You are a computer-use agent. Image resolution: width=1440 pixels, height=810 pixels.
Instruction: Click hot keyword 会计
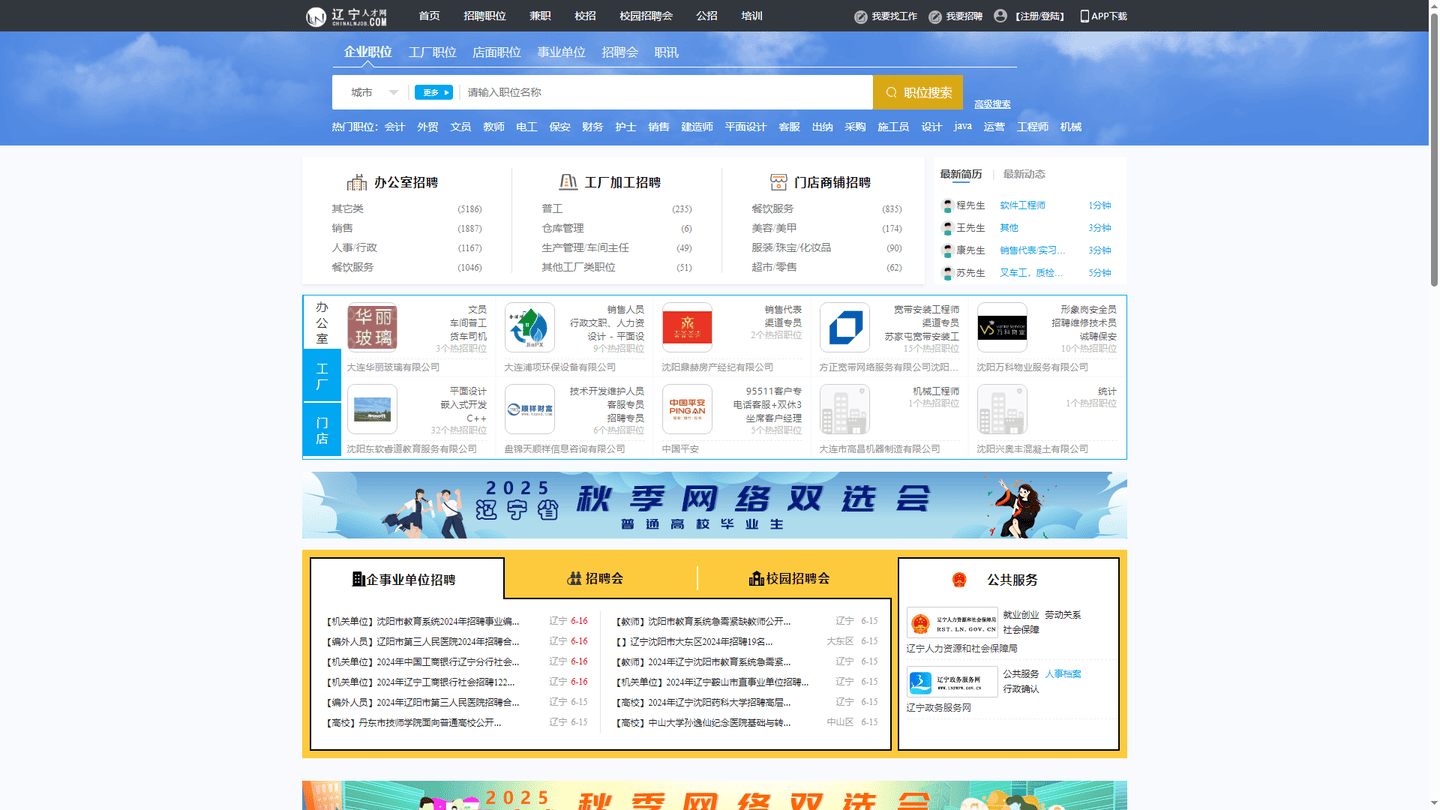click(x=395, y=127)
